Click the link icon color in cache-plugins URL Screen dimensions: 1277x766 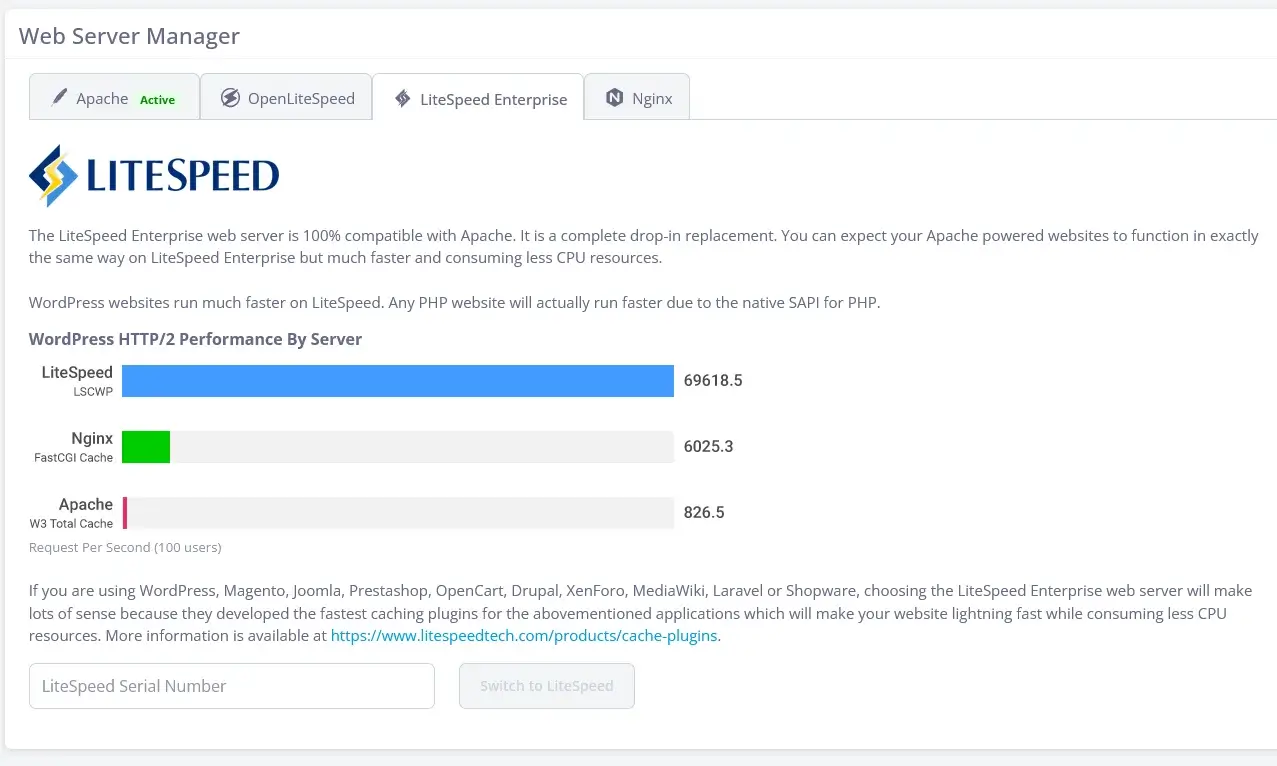click(x=525, y=635)
